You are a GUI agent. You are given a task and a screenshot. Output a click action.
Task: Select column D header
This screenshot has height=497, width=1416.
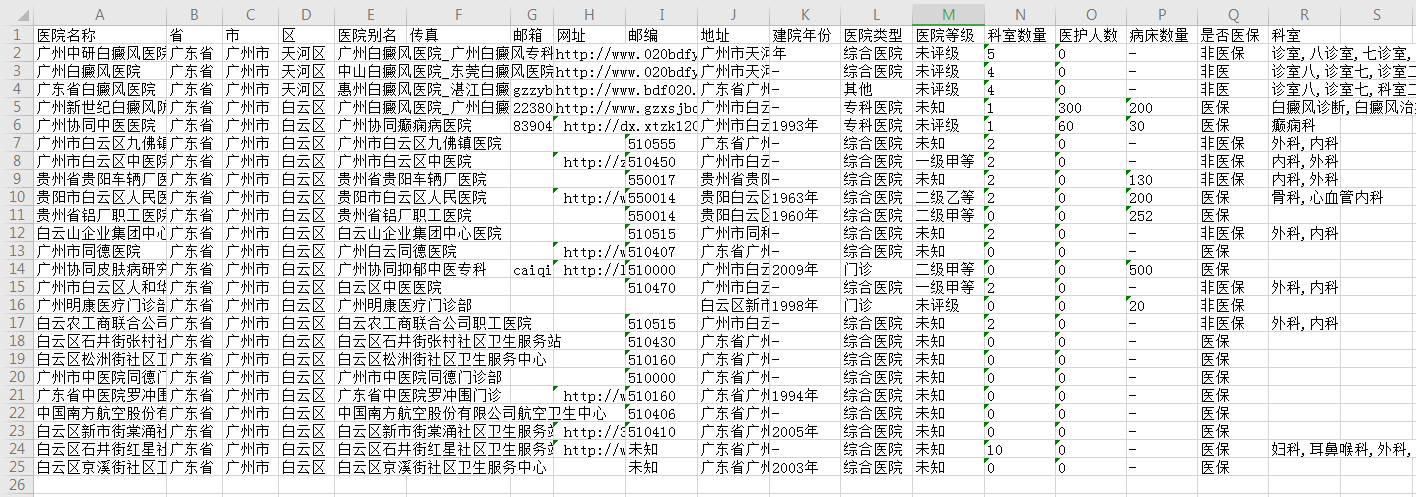tap(306, 14)
